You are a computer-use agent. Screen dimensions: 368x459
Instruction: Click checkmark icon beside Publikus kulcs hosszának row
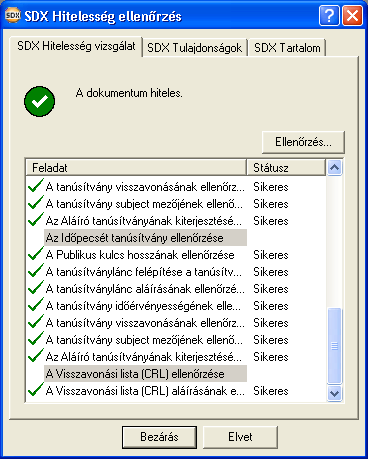(36, 254)
